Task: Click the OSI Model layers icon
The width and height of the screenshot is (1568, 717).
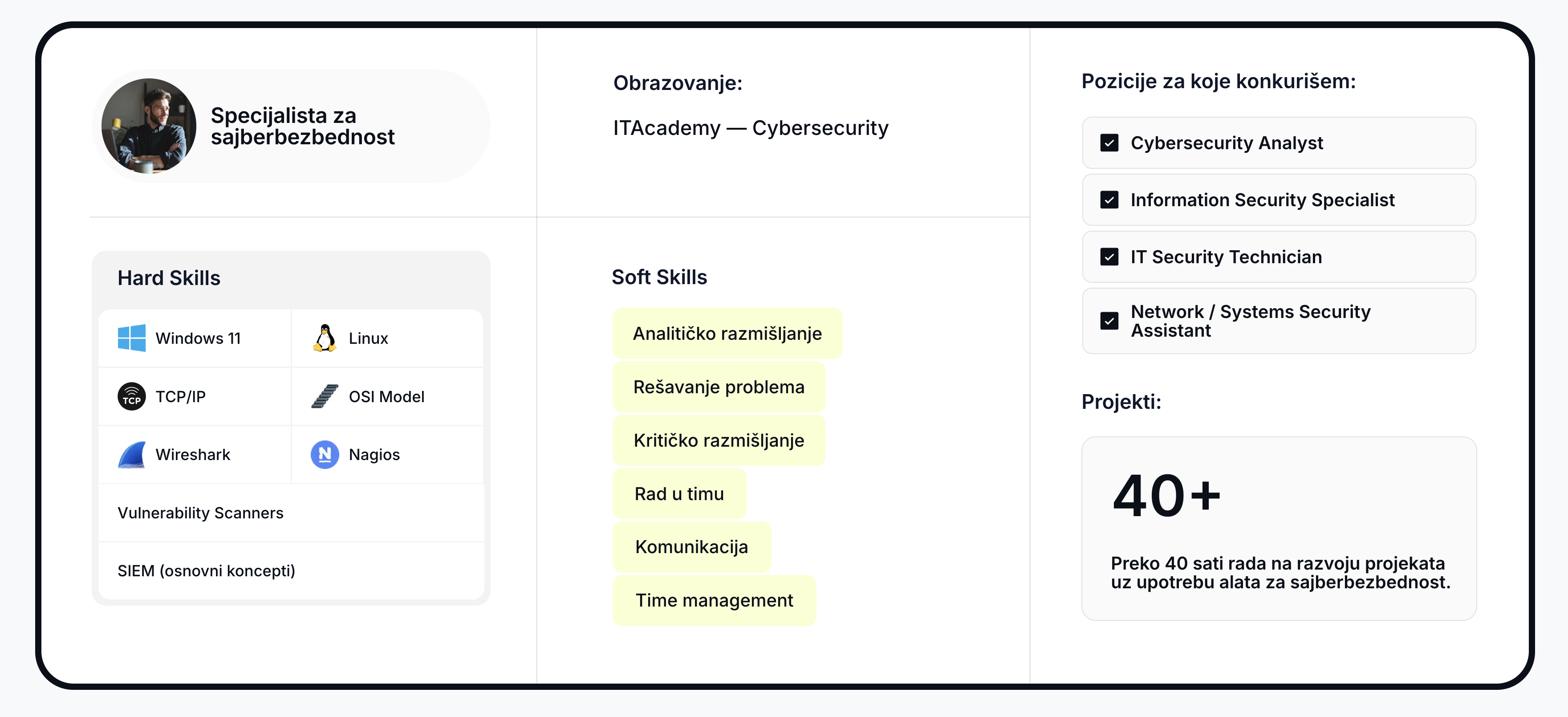Action: click(325, 396)
